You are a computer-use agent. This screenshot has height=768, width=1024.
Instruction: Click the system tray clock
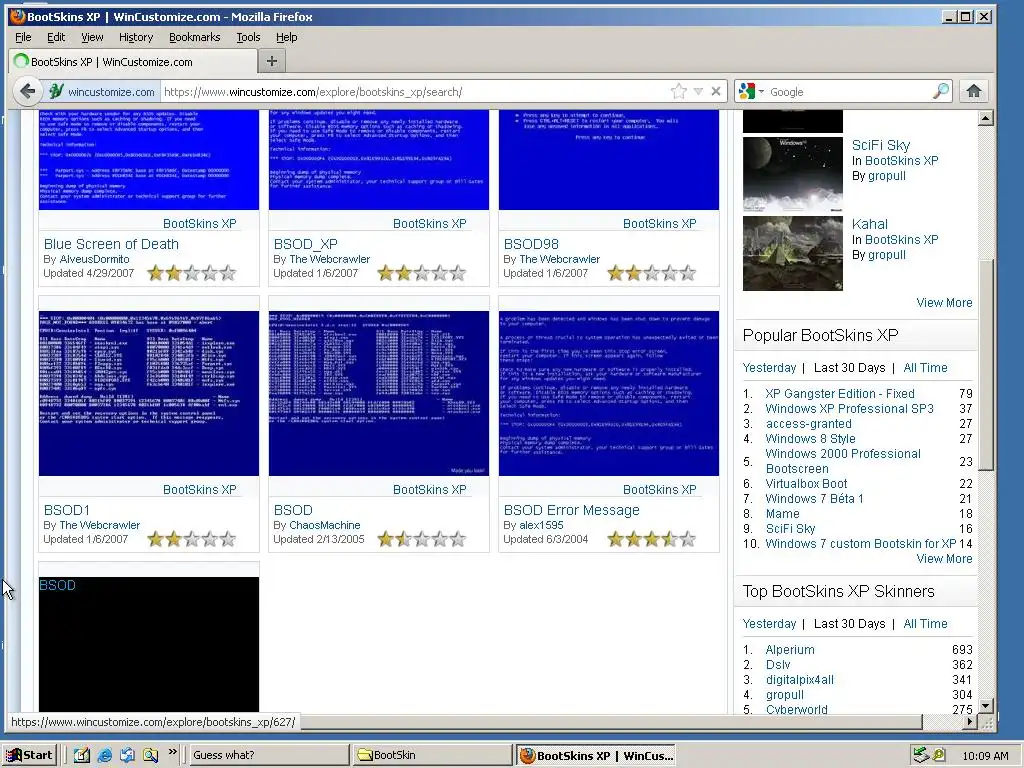[x=985, y=756]
